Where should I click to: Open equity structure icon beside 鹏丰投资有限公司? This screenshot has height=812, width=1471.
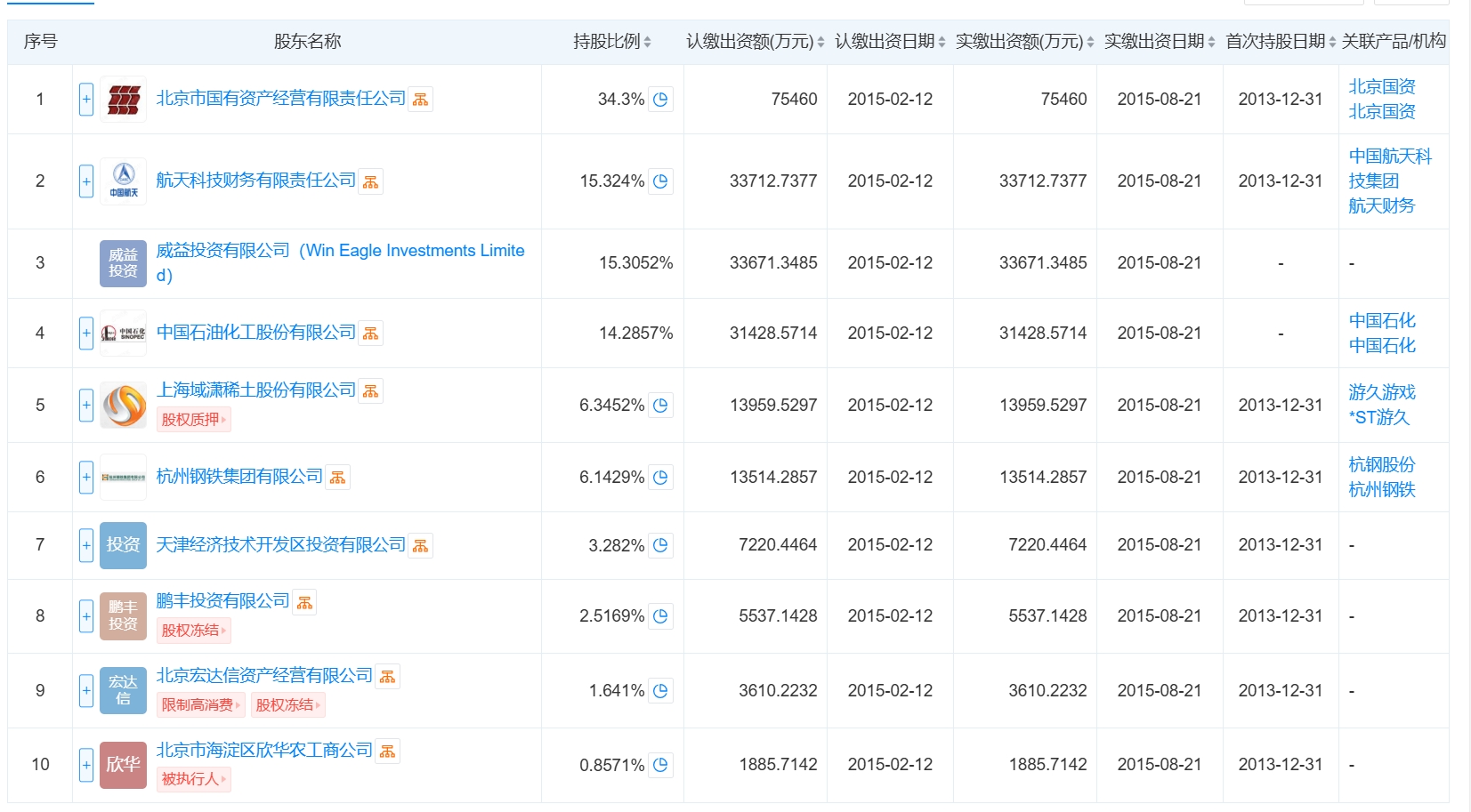(x=305, y=602)
